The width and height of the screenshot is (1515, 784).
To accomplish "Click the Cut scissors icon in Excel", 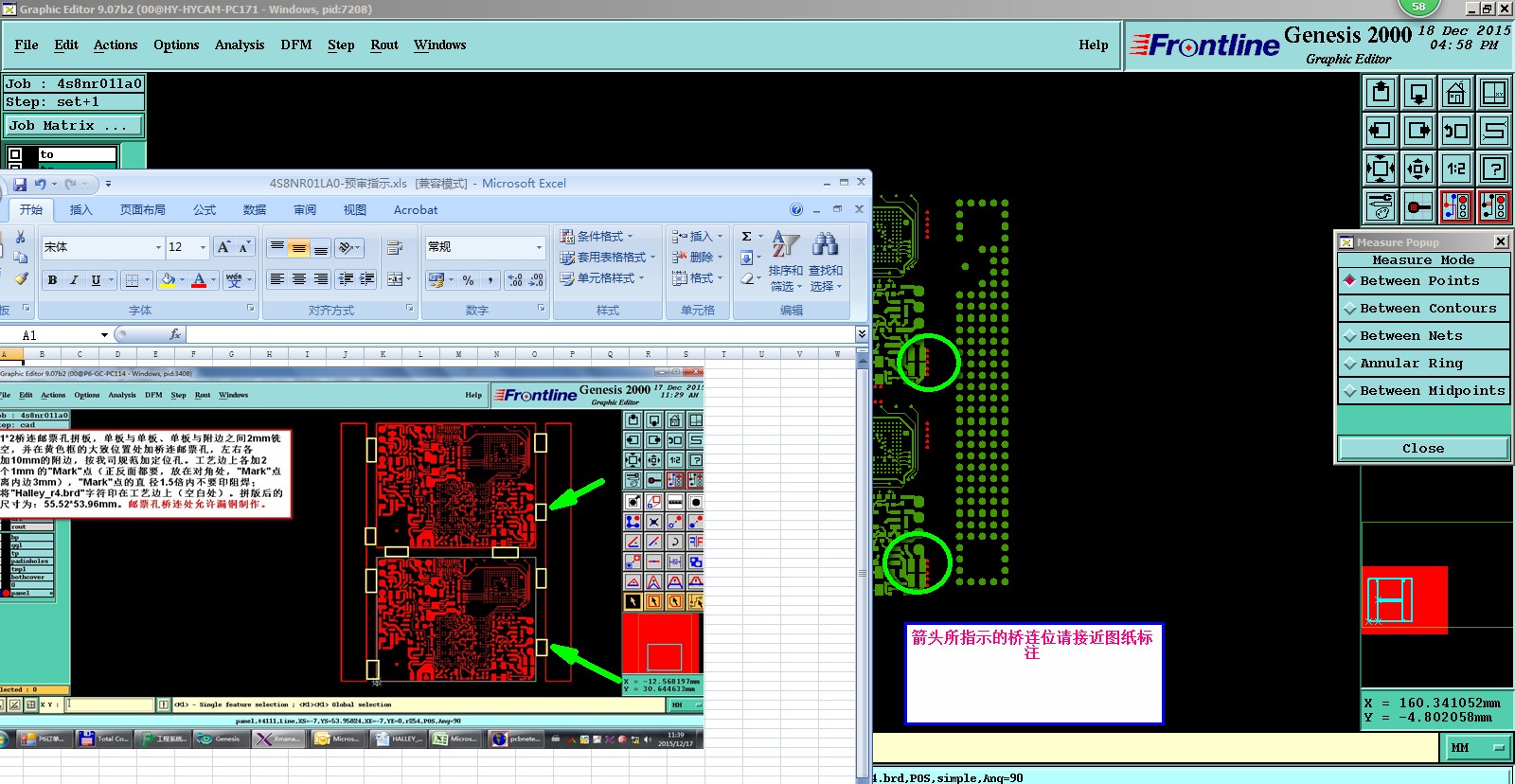I will point(20,238).
